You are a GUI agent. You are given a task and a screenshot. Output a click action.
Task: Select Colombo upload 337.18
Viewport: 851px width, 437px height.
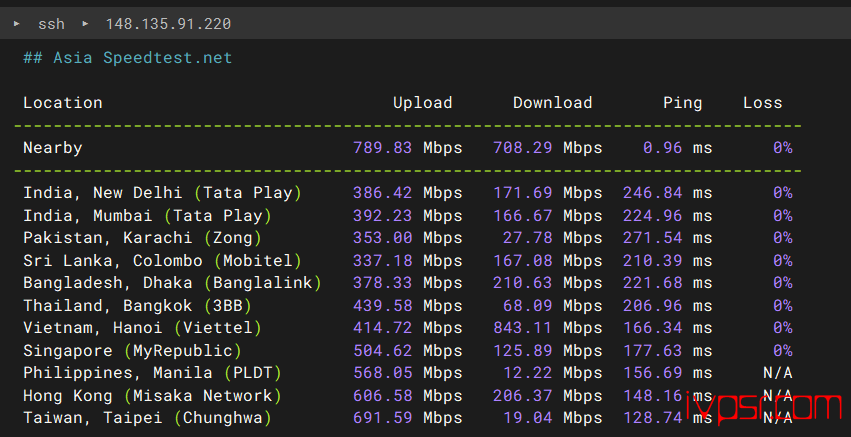pyautogui.click(x=383, y=261)
